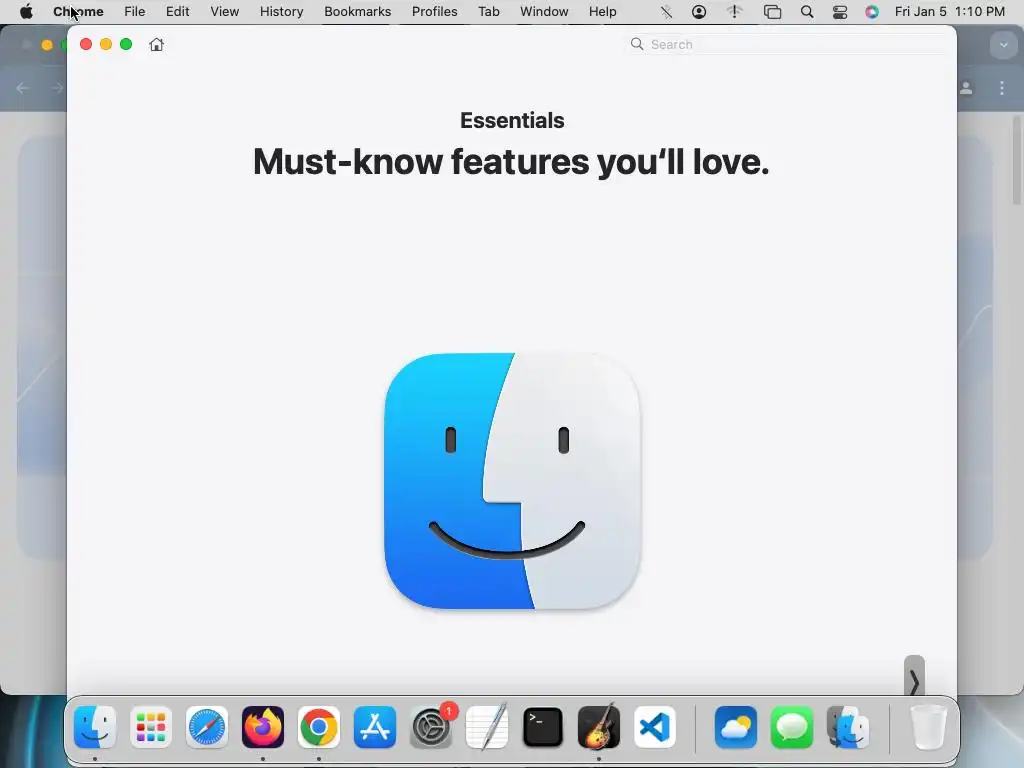Open Finder from the Dock
The height and width of the screenshot is (768, 1024).
(x=95, y=727)
